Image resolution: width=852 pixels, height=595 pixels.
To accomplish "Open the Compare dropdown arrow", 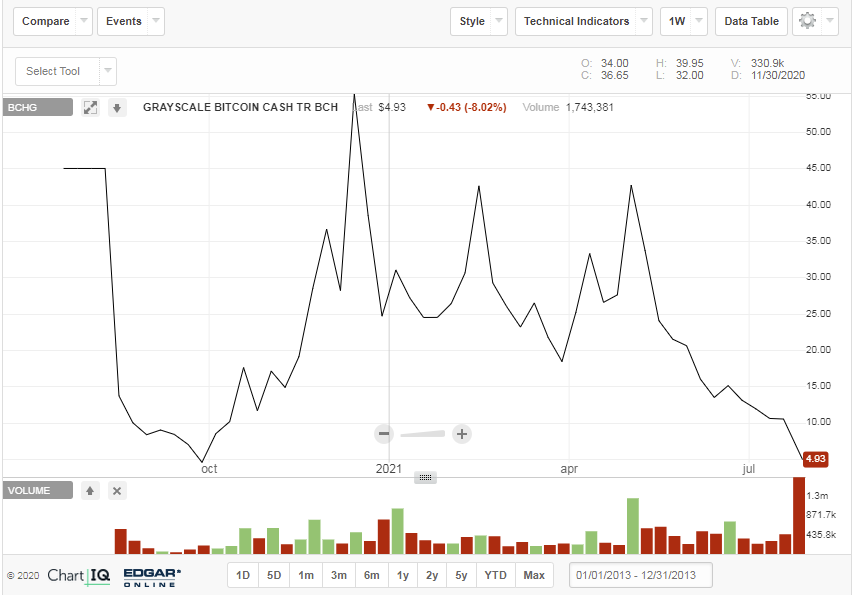I will pos(84,21).
